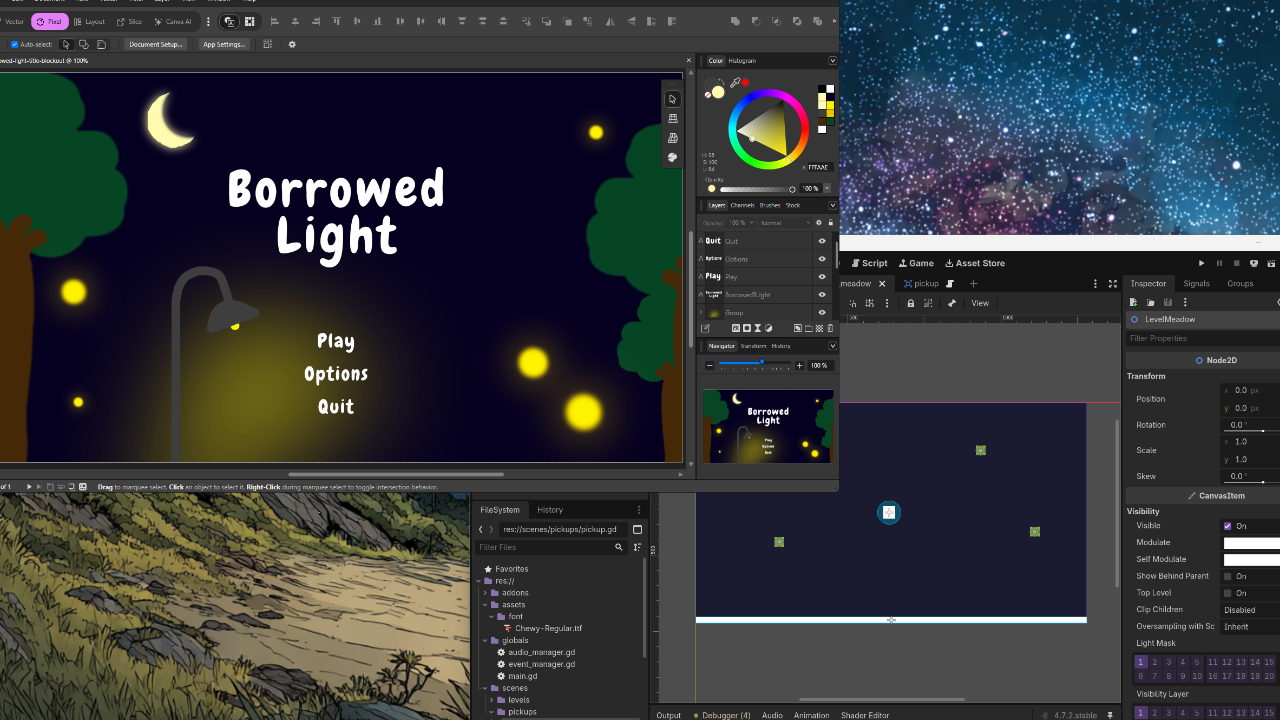Viewport: 1280px width, 720px height.
Task: Click the Filter Files search field
Action: pos(552,547)
